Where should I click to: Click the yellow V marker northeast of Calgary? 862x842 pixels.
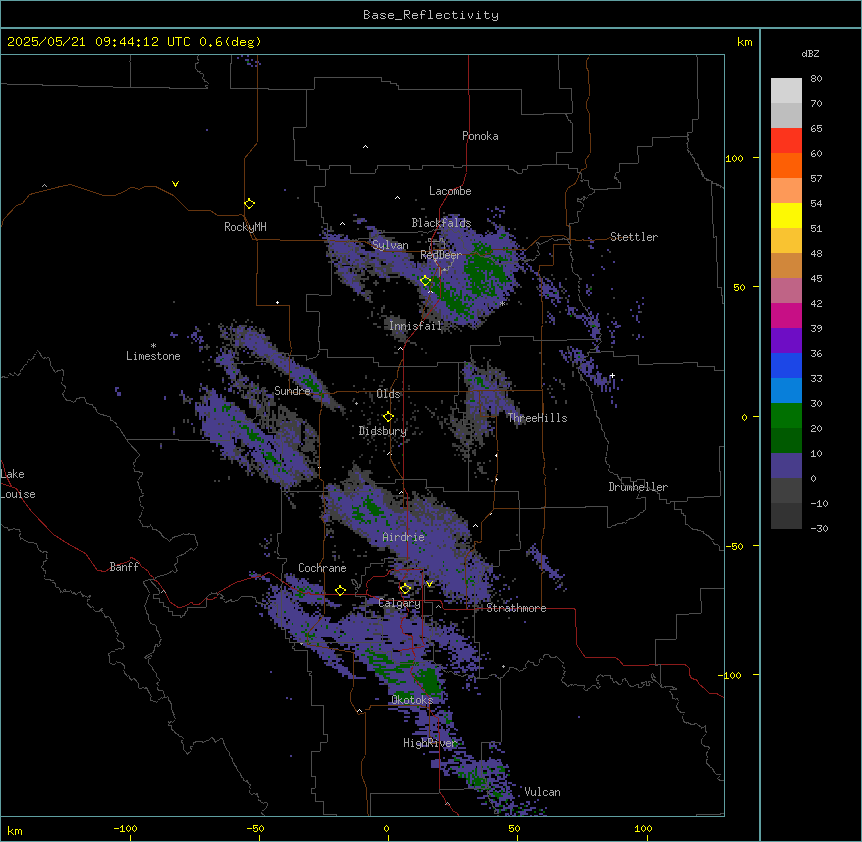[429, 584]
